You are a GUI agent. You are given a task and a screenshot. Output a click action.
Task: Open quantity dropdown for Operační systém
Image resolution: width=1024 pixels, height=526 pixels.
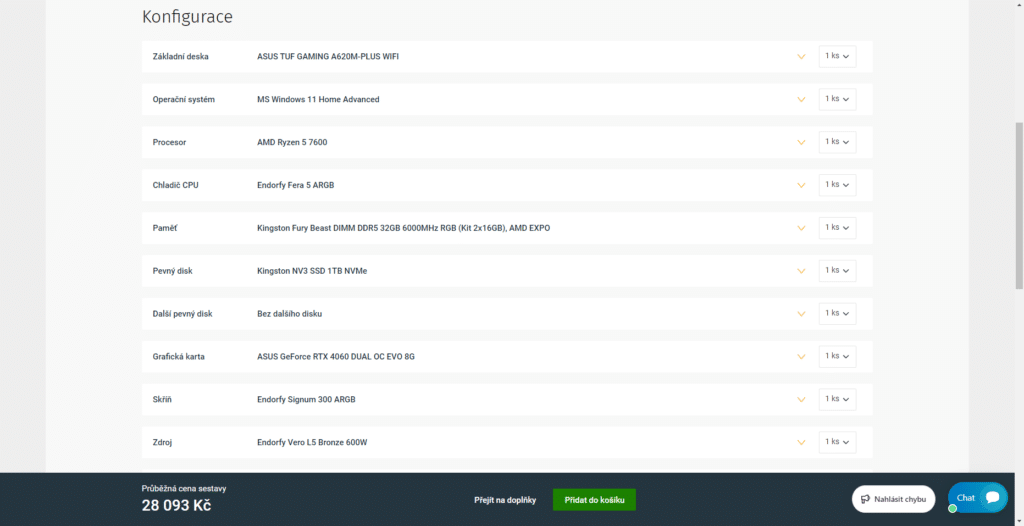(837, 99)
